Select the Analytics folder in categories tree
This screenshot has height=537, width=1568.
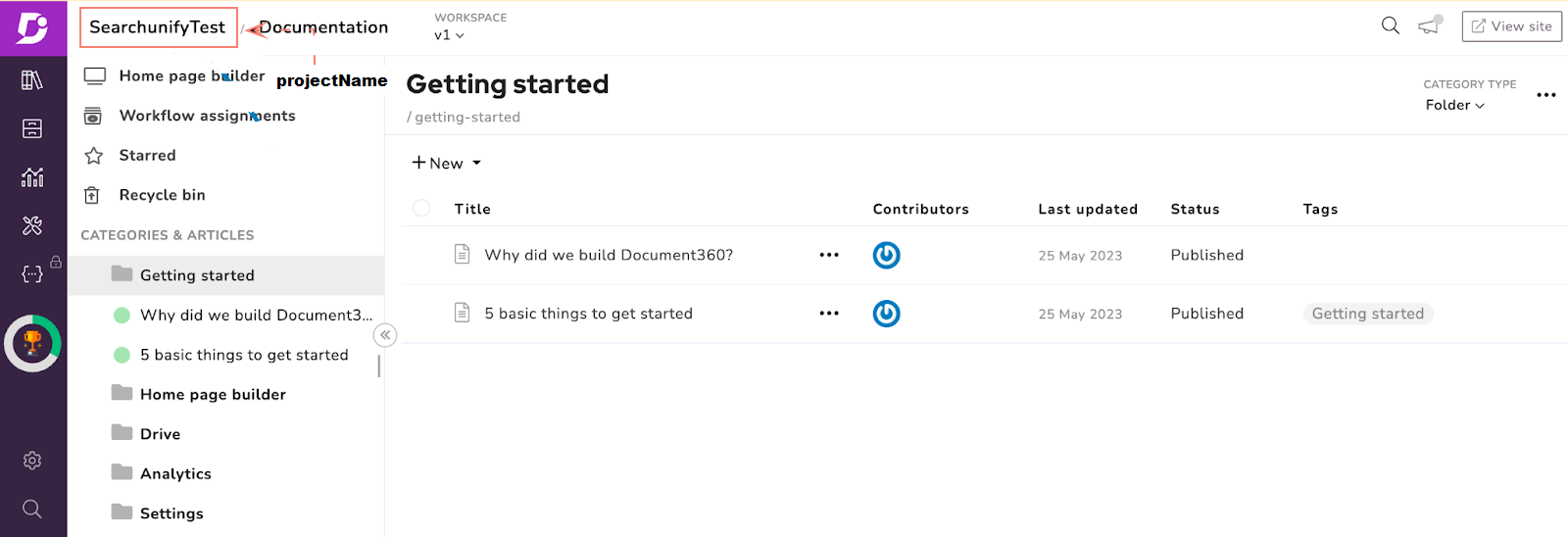pos(175,473)
